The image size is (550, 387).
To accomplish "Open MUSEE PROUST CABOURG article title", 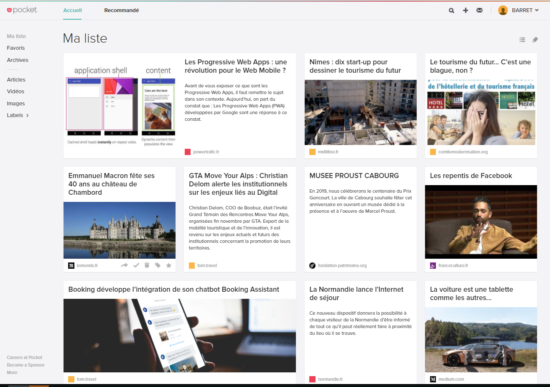I will click(354, 176).
